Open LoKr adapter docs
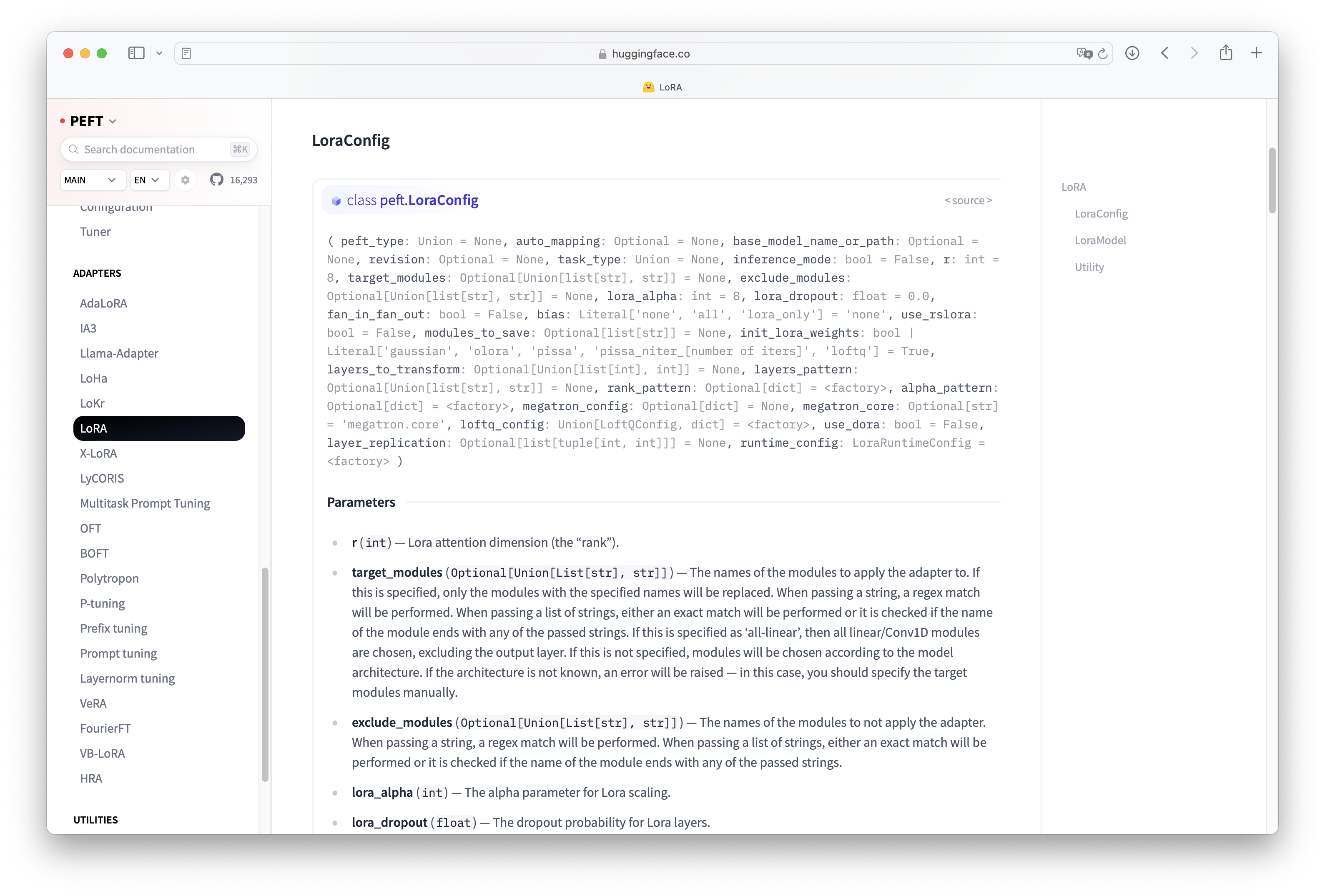 92,403
